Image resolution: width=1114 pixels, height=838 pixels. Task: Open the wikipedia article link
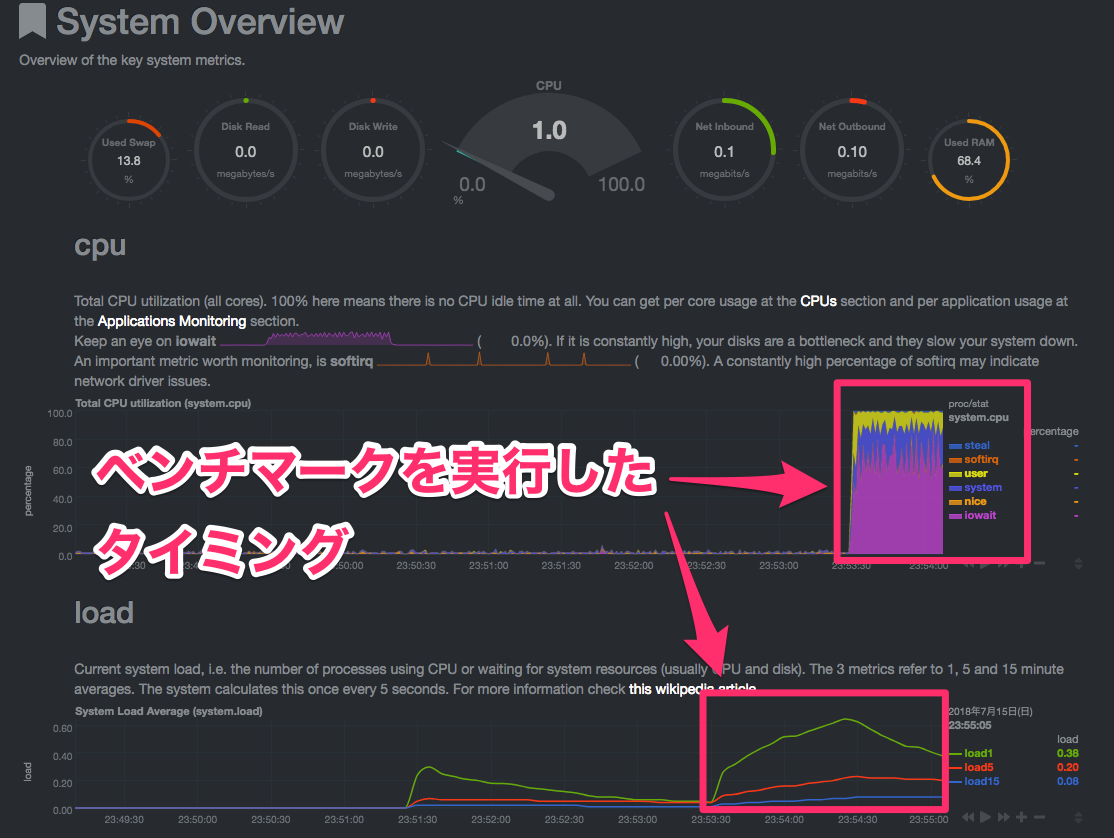coord(692,689)
